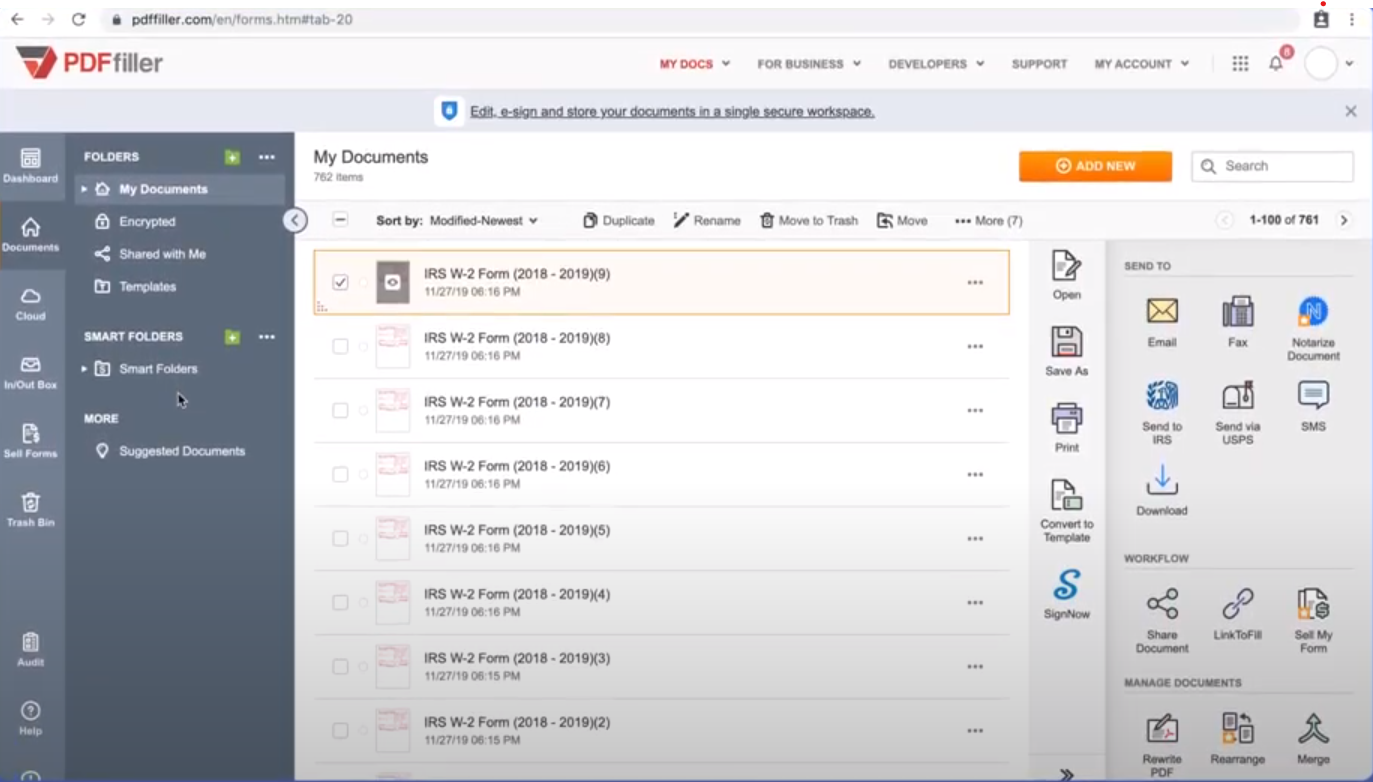Tick the checkbox for W-2 Form (7)
Image resolution: width=1373 pixels, height=782 pixels.
point(340,410)
